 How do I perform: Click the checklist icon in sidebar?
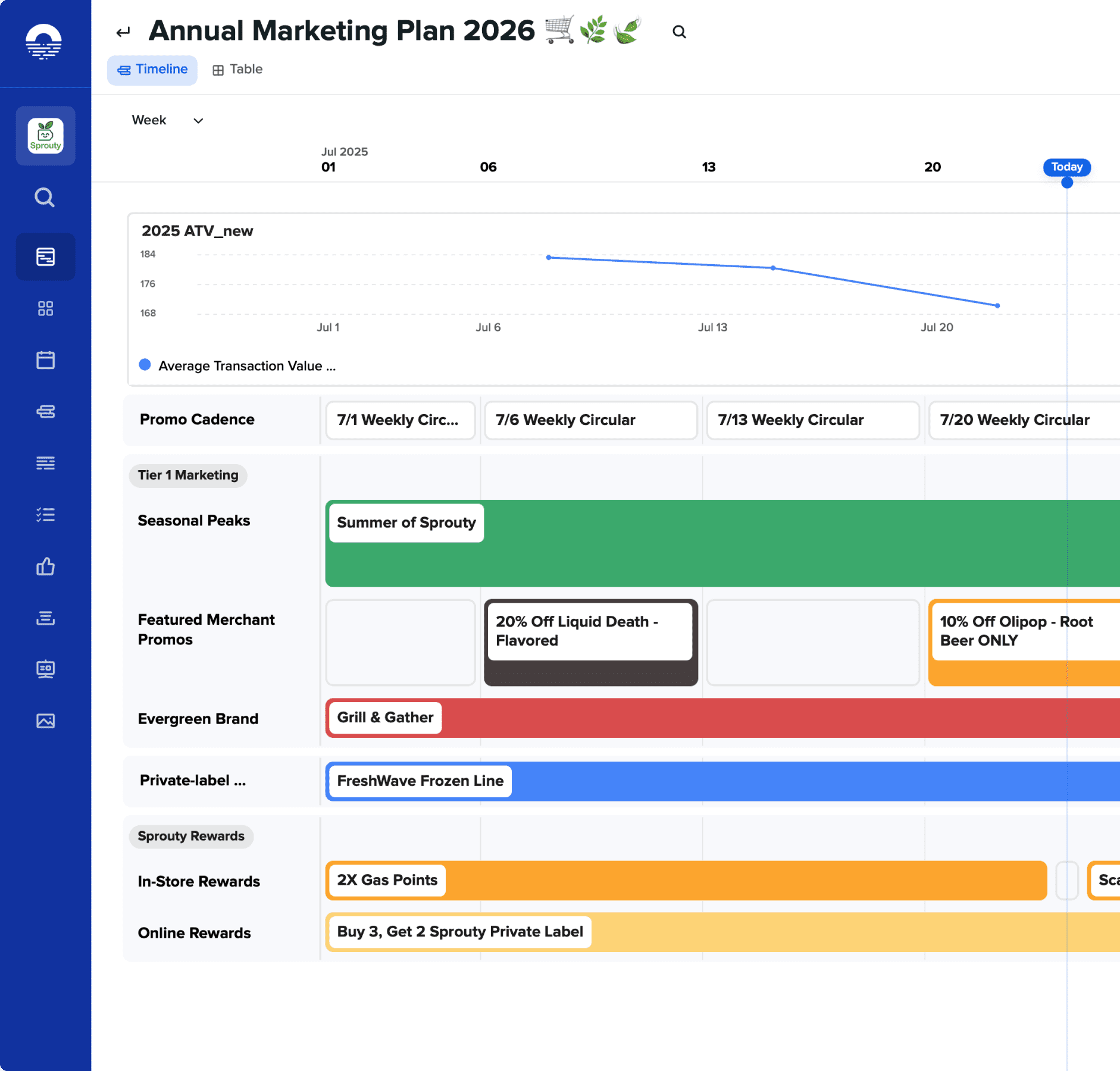(x=45, y=515)
